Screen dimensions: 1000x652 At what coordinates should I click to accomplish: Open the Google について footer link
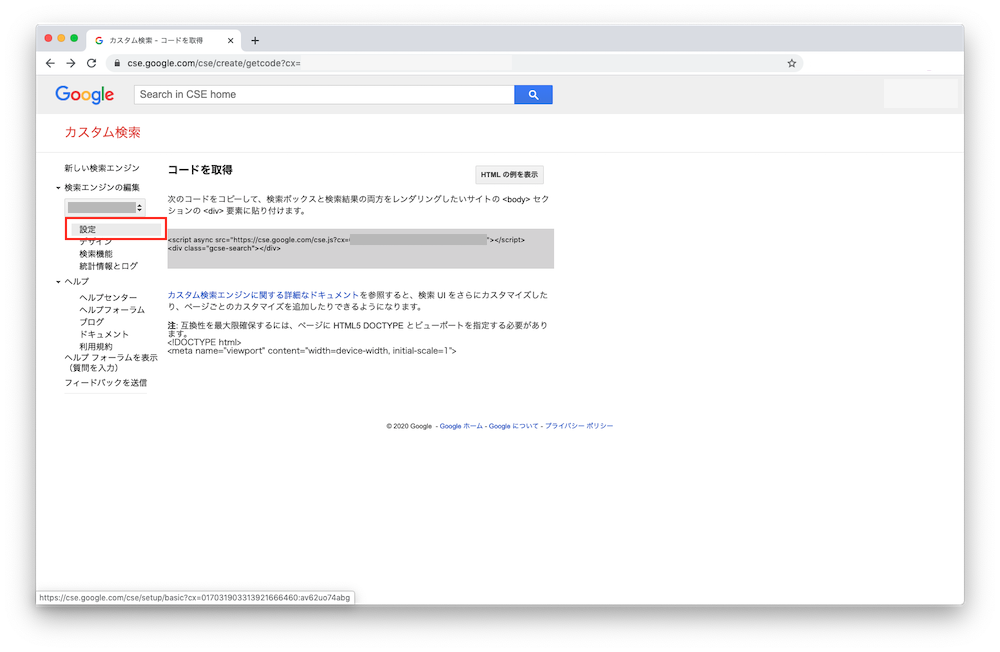[513, 426]
